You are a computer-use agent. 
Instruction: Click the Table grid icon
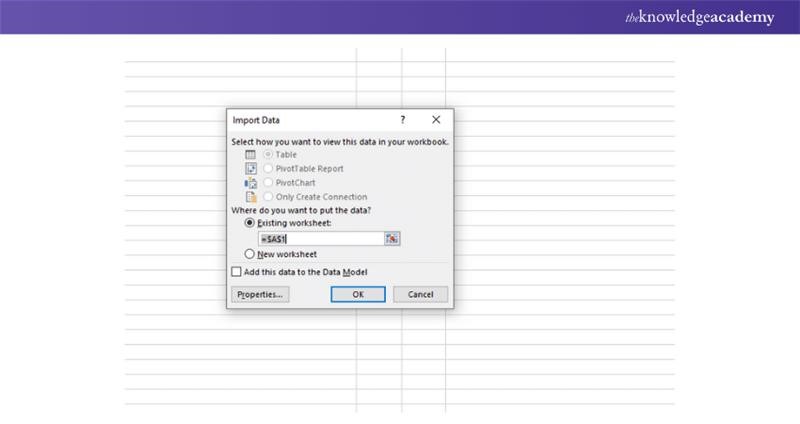[x=251, y=155]
